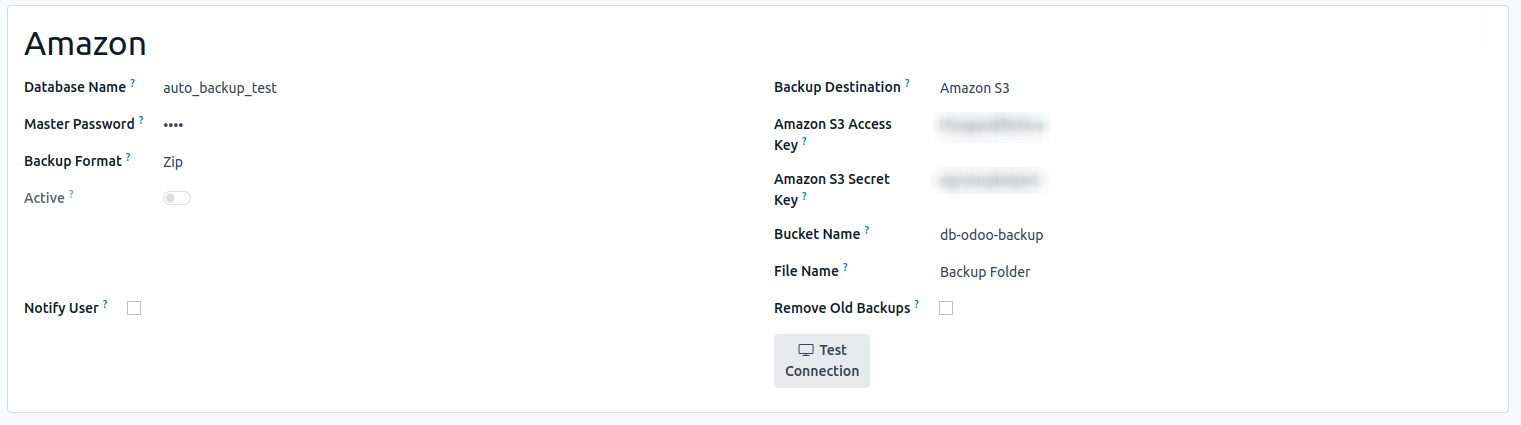Enable the Remove Old Backups checkbox

[x=946, y=308]
